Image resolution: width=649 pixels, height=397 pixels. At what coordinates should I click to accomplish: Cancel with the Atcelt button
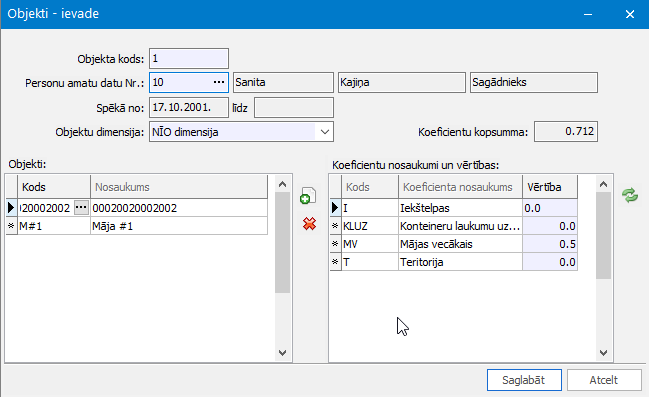pos(604,380)
